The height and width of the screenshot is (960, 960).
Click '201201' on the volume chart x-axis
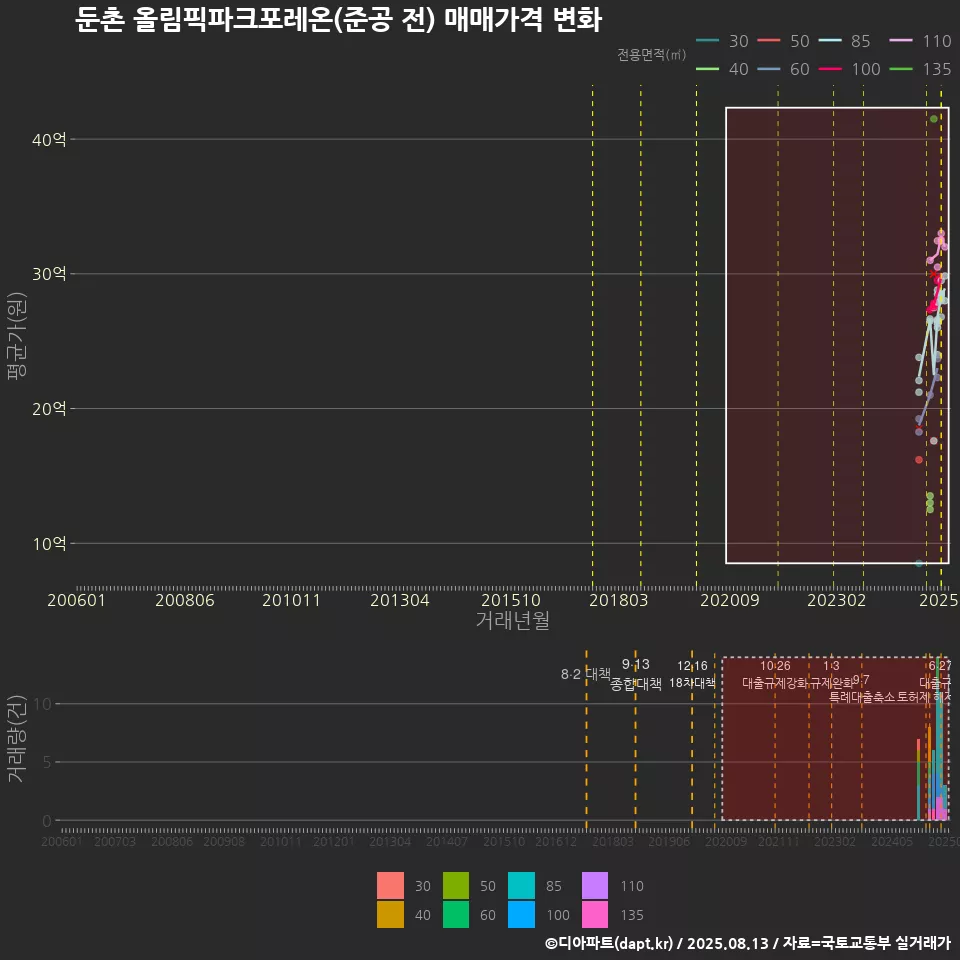click(x=334, y=842)
